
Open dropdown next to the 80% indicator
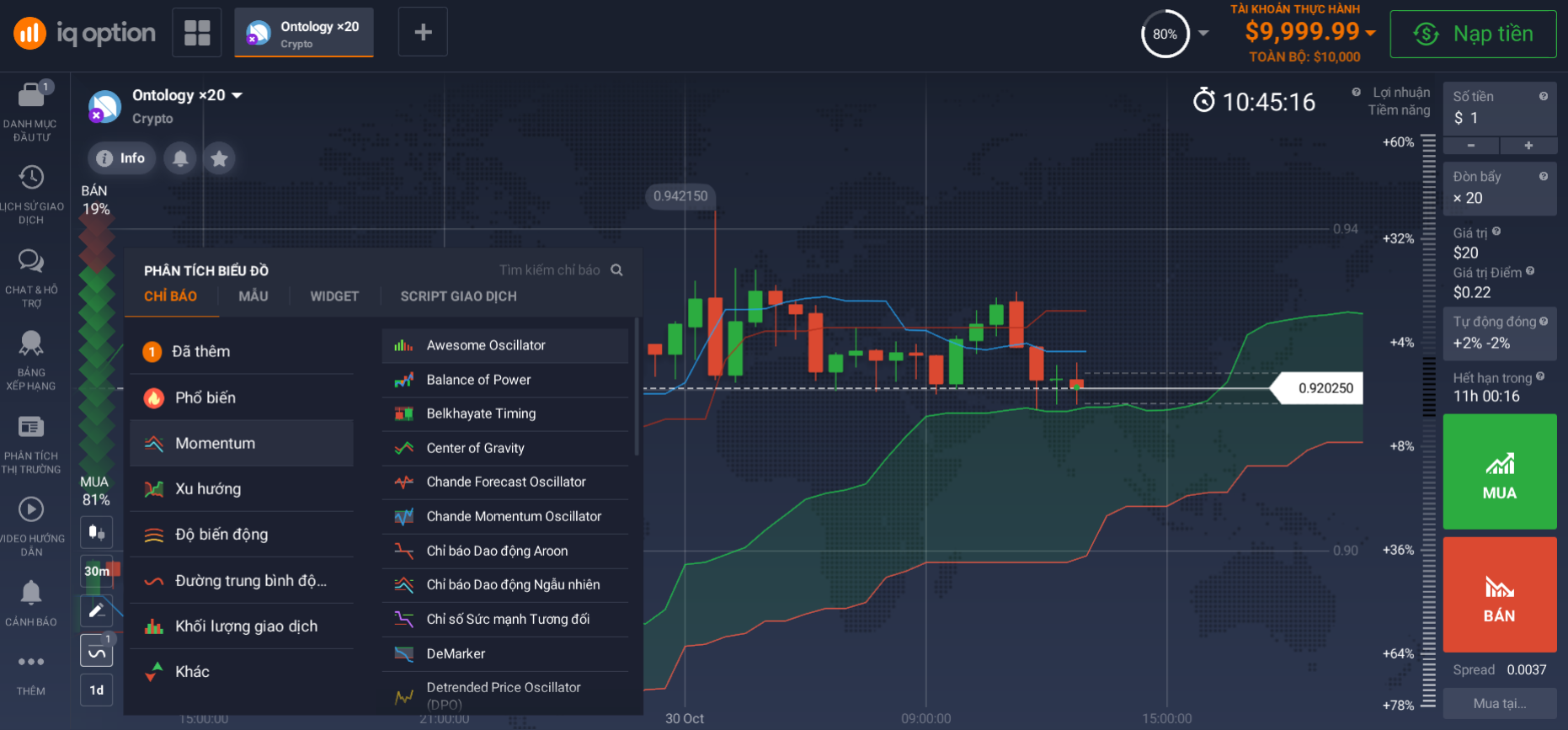[x=1203, y=34]
